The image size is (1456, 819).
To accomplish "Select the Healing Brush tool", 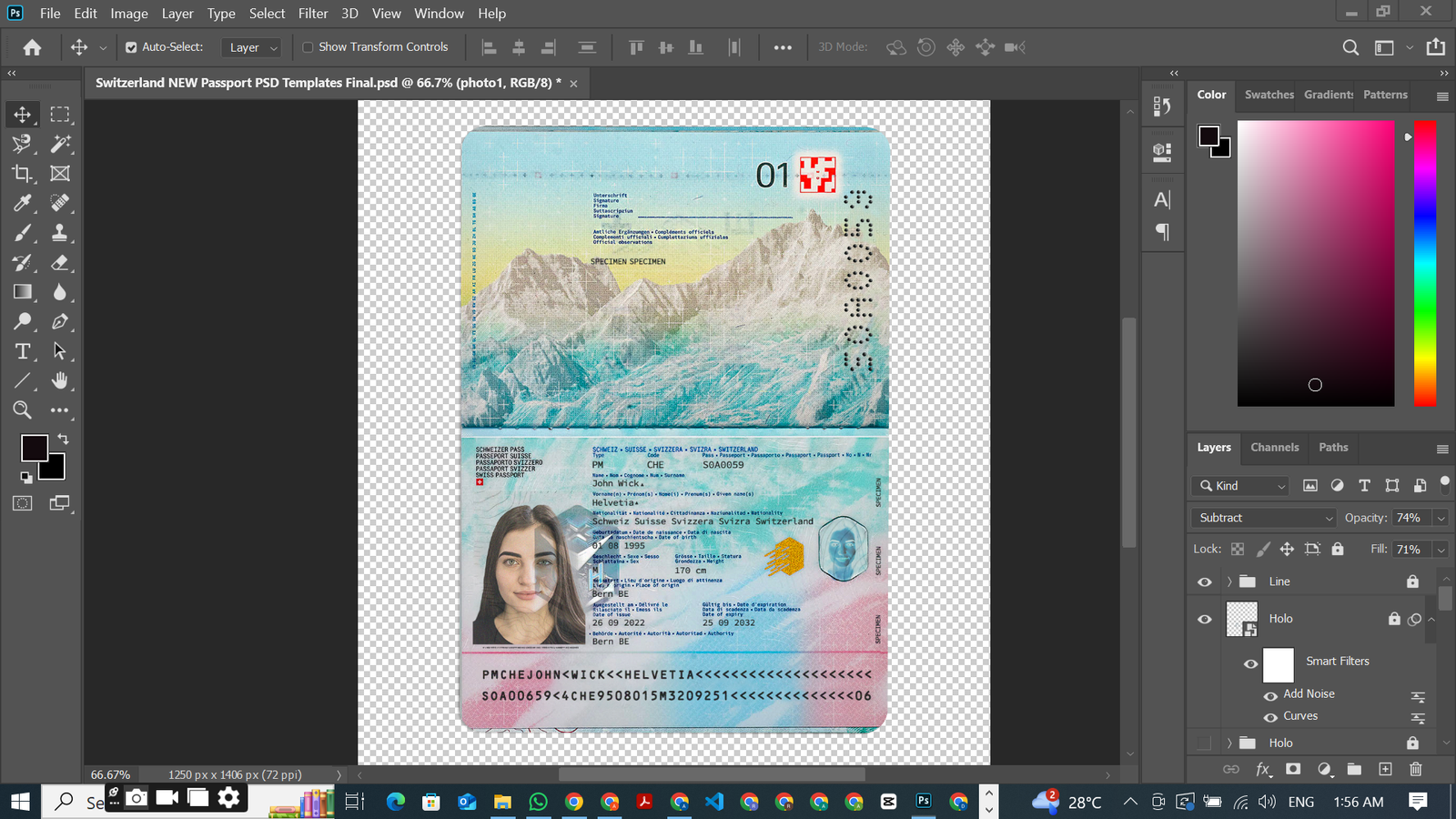I will click(60, 203).
